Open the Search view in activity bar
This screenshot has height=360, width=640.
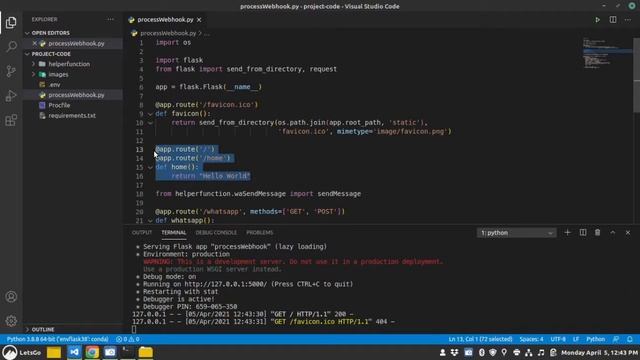tap(11, 46)
